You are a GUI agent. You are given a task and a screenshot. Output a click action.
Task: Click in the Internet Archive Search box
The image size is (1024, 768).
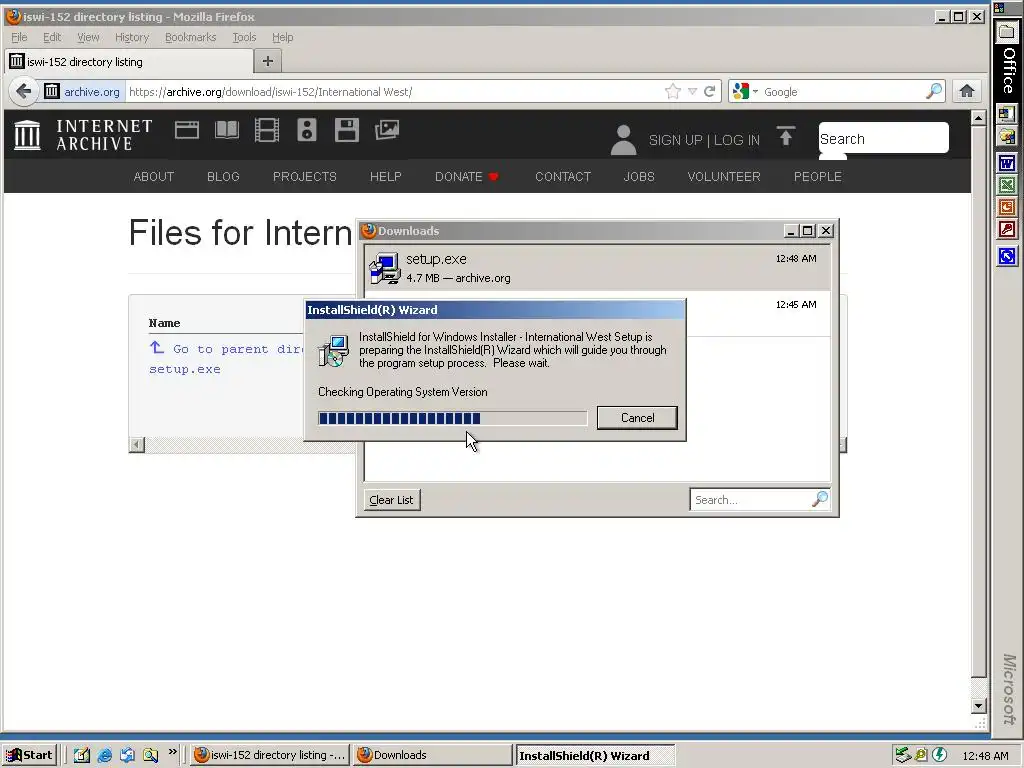point(883,138)
